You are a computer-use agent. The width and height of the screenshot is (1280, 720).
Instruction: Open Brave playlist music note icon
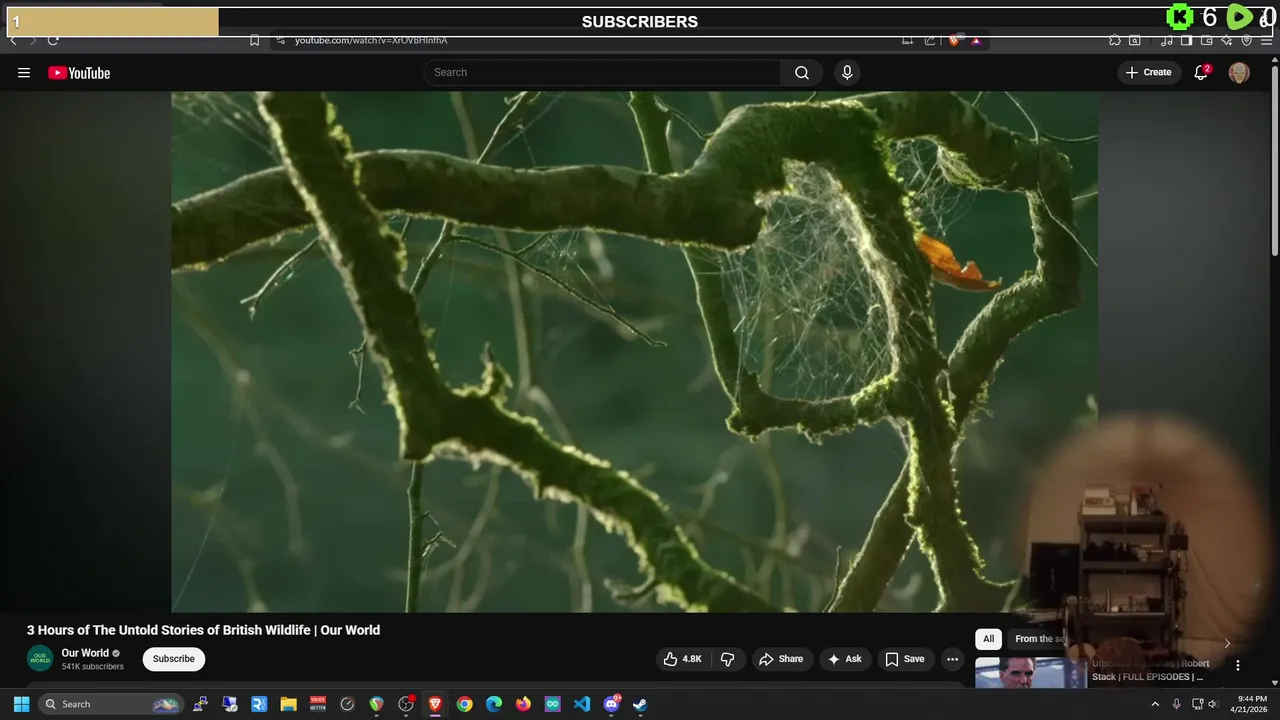(1167, 40)
